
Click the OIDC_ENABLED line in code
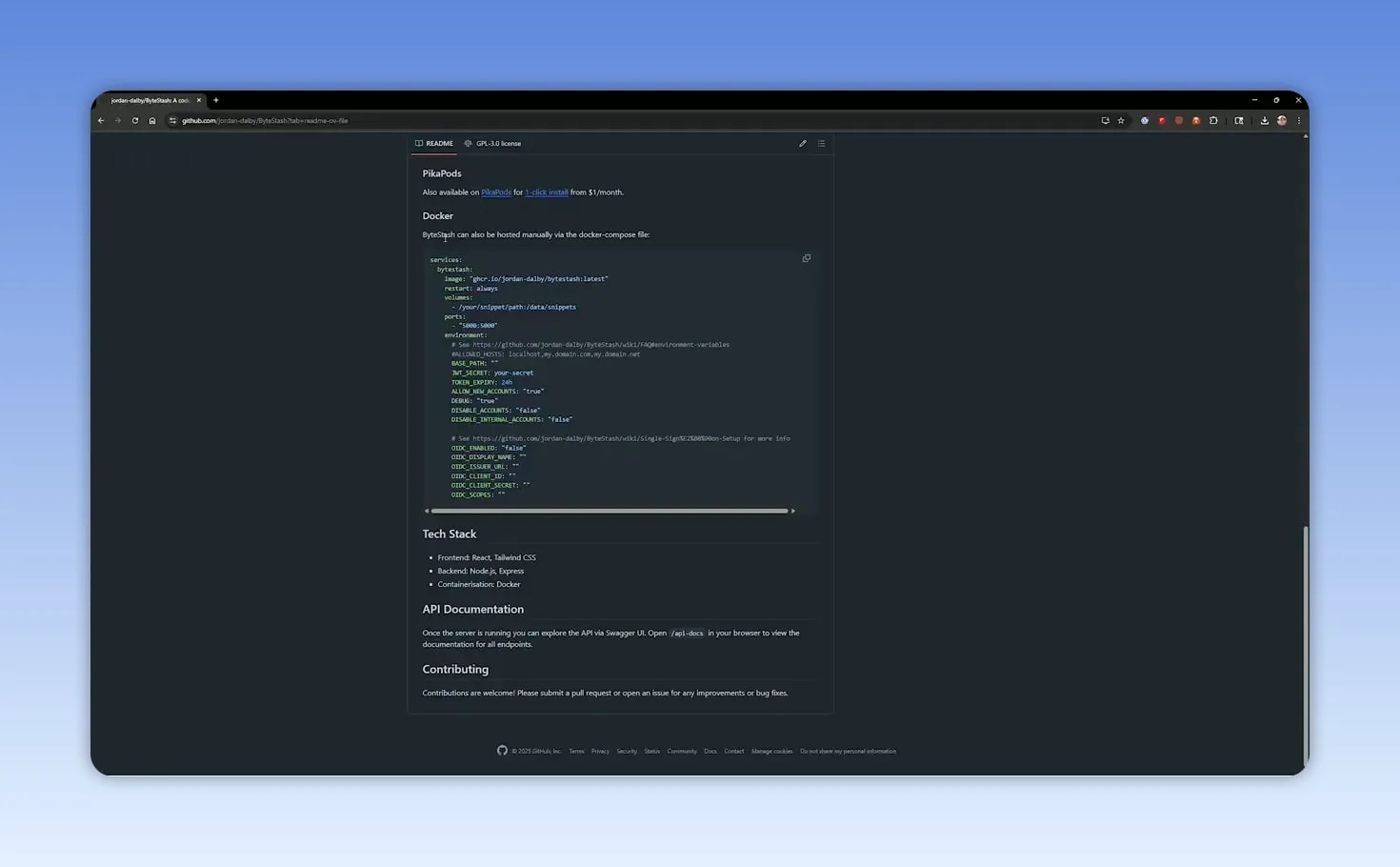click(489, 449)
